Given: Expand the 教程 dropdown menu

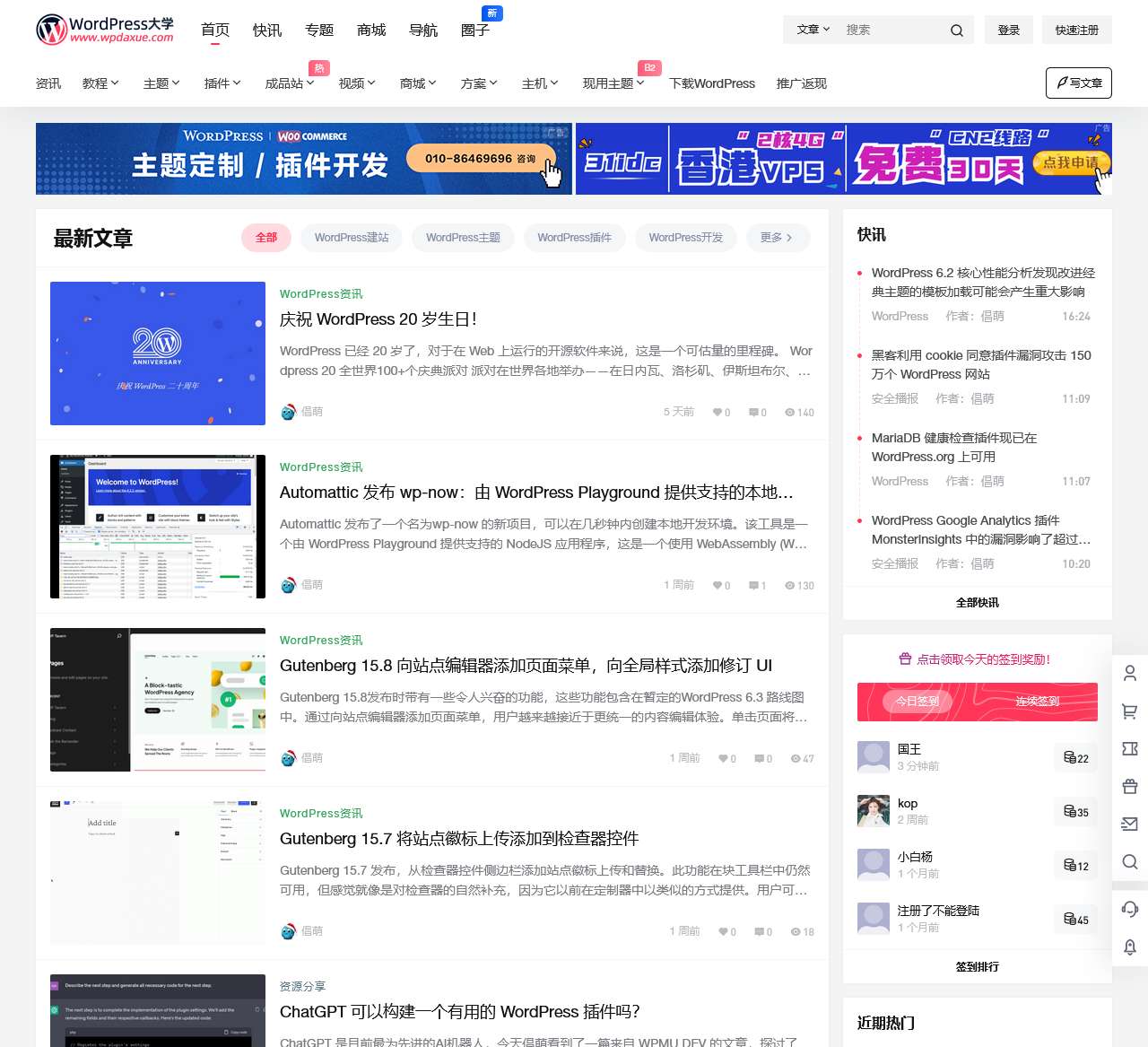Looking at the screenshot, I should coord(100,83).
